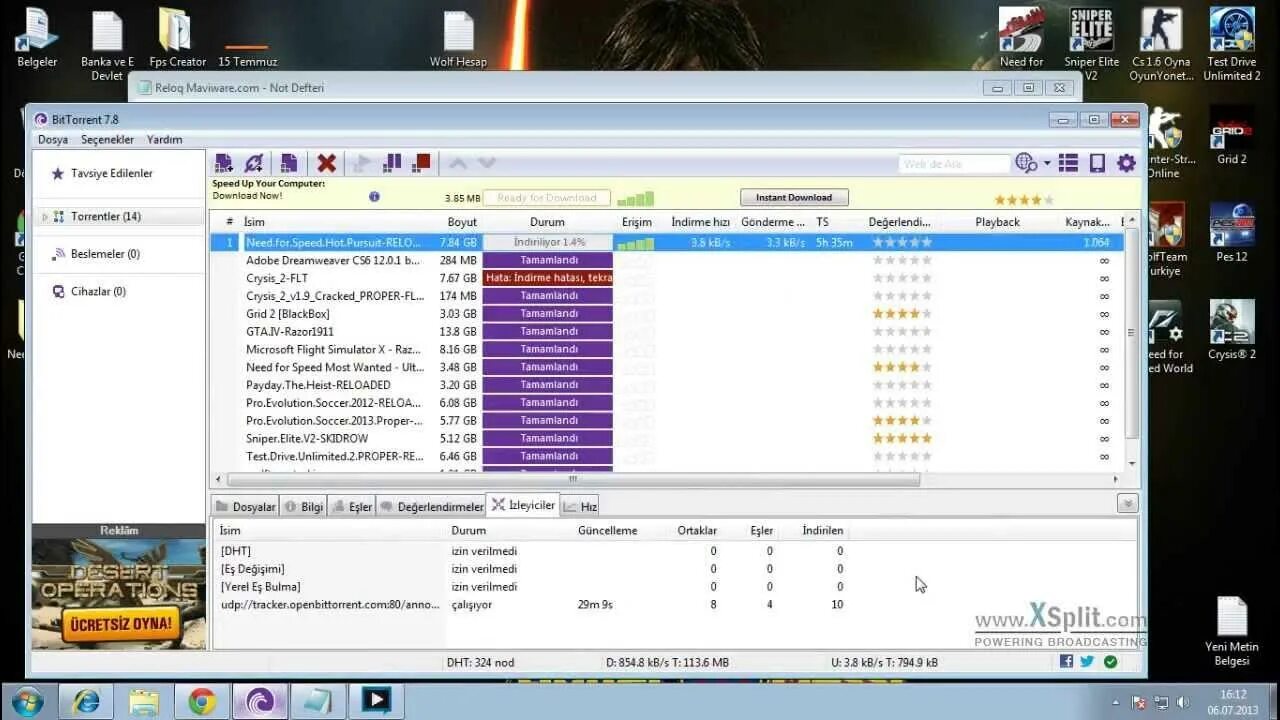1280x720 pixels.
Task: Click the Remote device toolbar icon
Action: (x=1097, y=163)
